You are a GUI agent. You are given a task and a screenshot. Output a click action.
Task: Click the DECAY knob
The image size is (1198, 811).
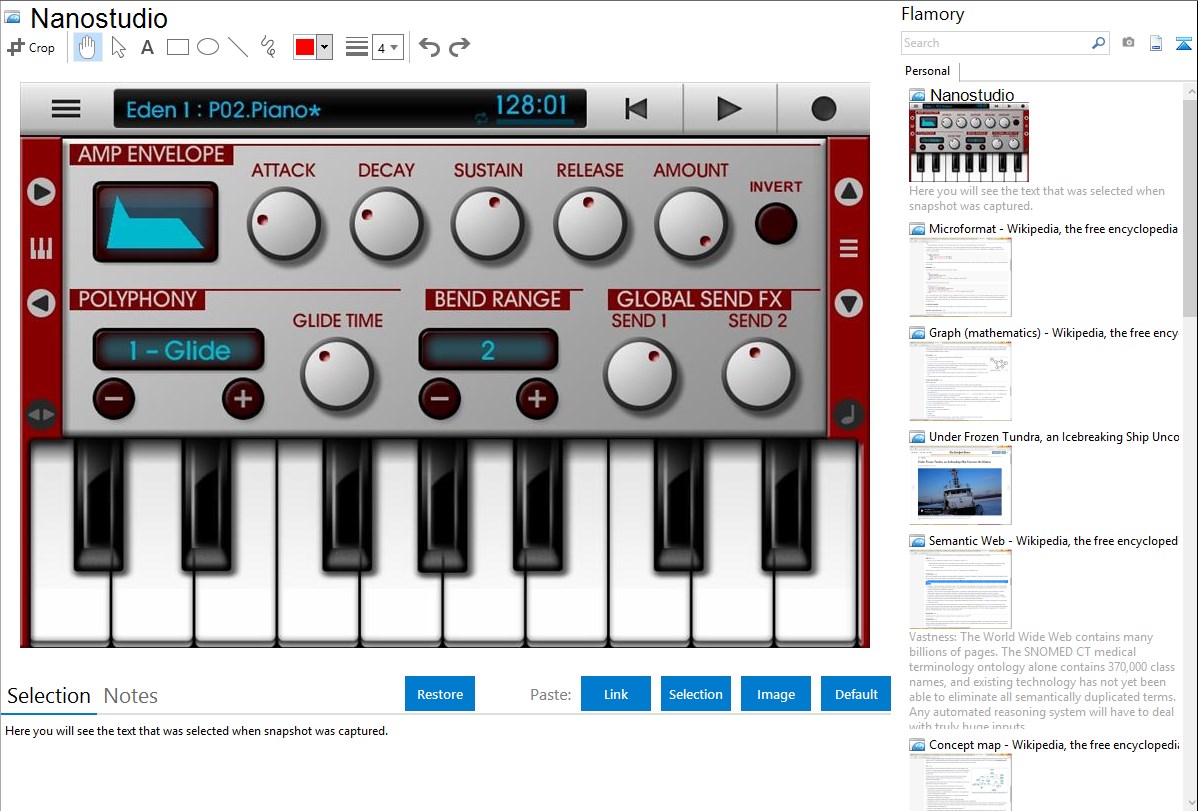pos(386,225)
